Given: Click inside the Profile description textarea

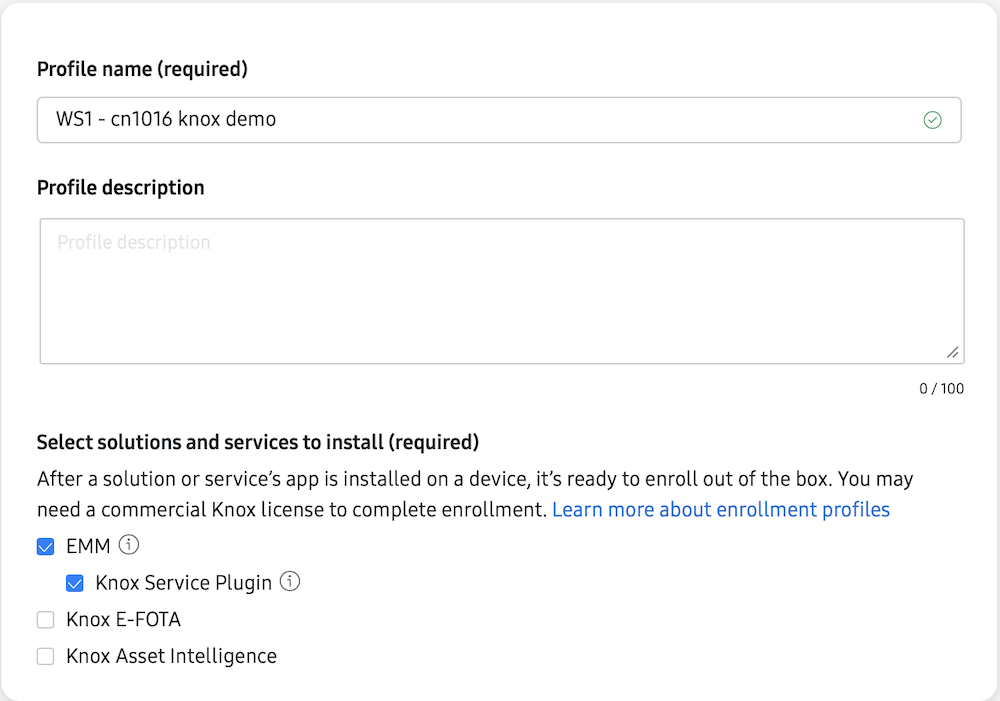Looking at the screenshot, I should click(x=500, y=290).
